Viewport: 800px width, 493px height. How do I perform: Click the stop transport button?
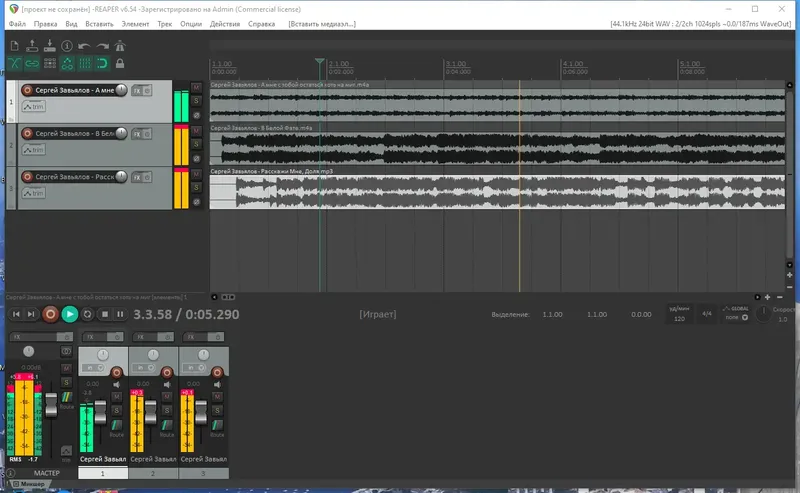tap(105, 314)
